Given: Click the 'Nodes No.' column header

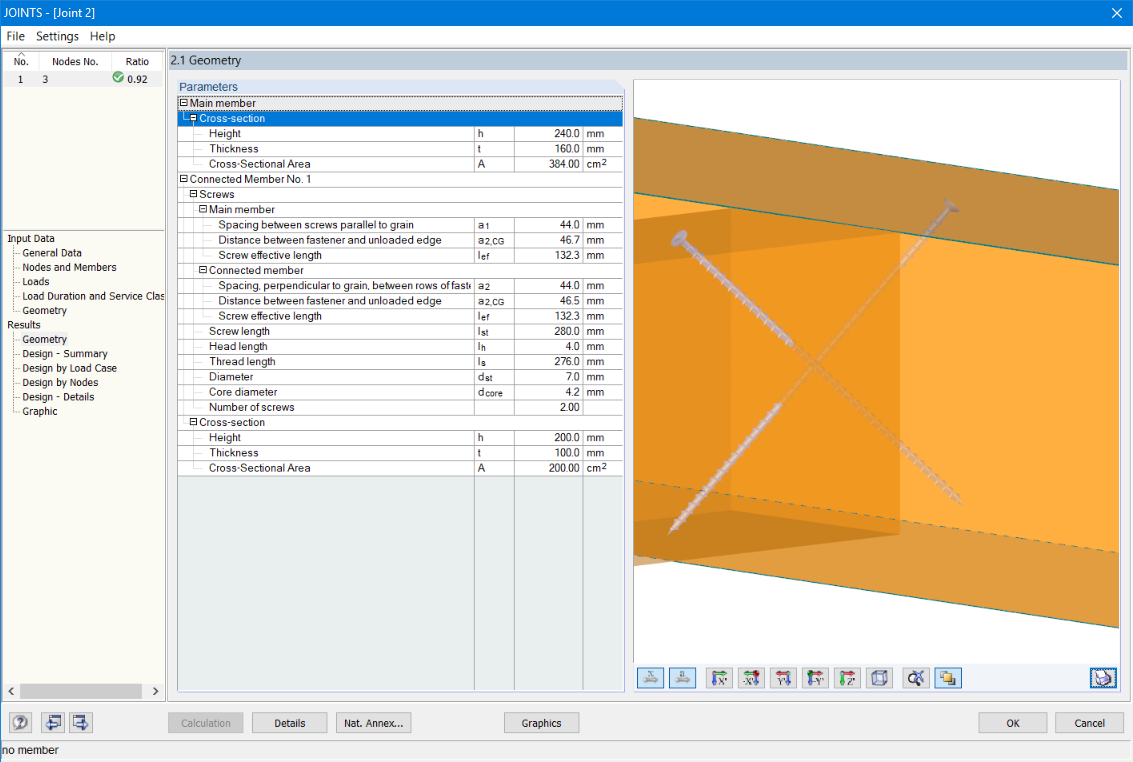Looking at the screenshot, I should pyautogui.click(x=74, y=61).
